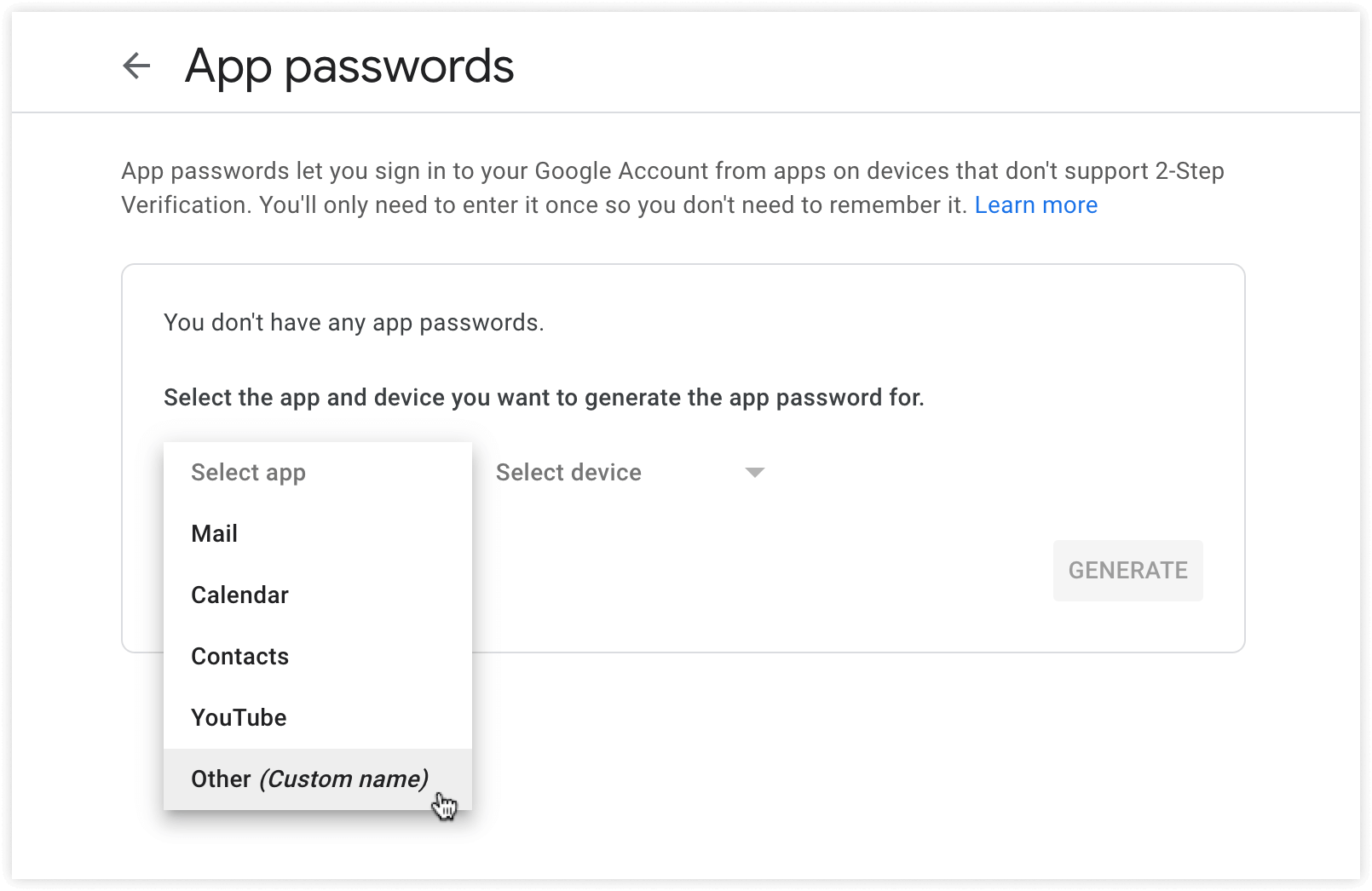Click the instruction text about generating passwords
The width and height of the screenshot is (1372, 891).
pos(543,397)
